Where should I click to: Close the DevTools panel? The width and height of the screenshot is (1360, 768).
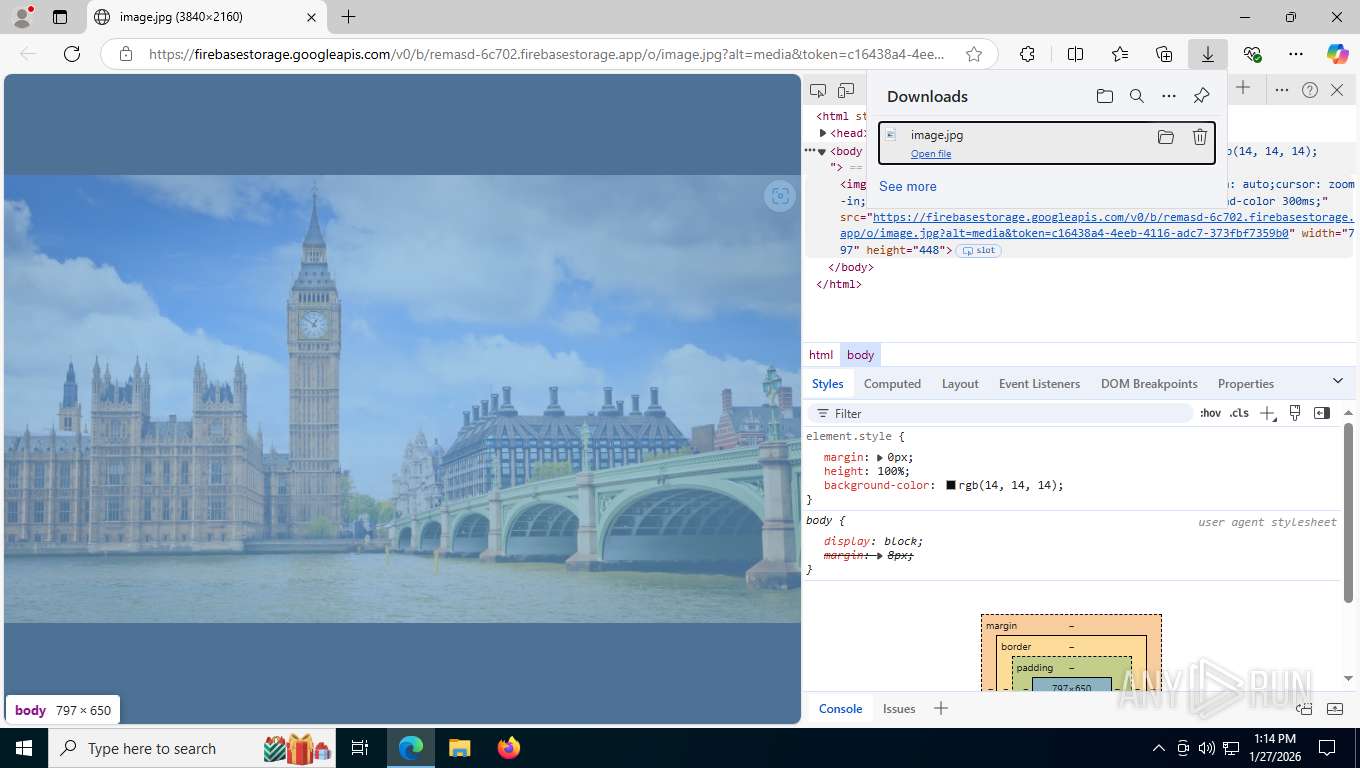(x=1337, y=90)
